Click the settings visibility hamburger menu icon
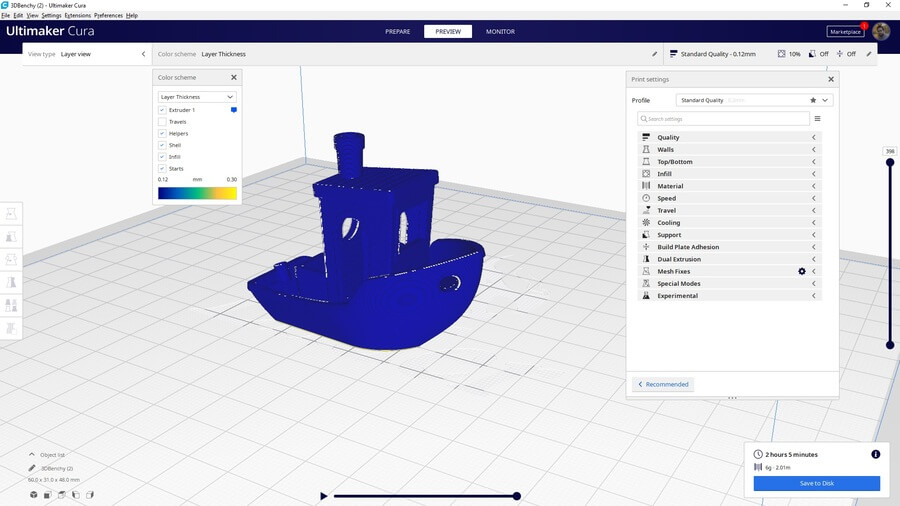Screen dimensions: 900x506 pos(817,119)
